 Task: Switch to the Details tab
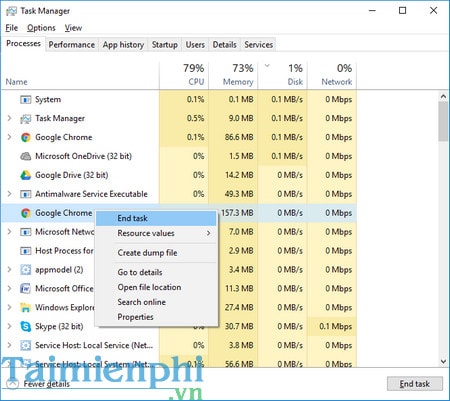click(x=225, y=45)
